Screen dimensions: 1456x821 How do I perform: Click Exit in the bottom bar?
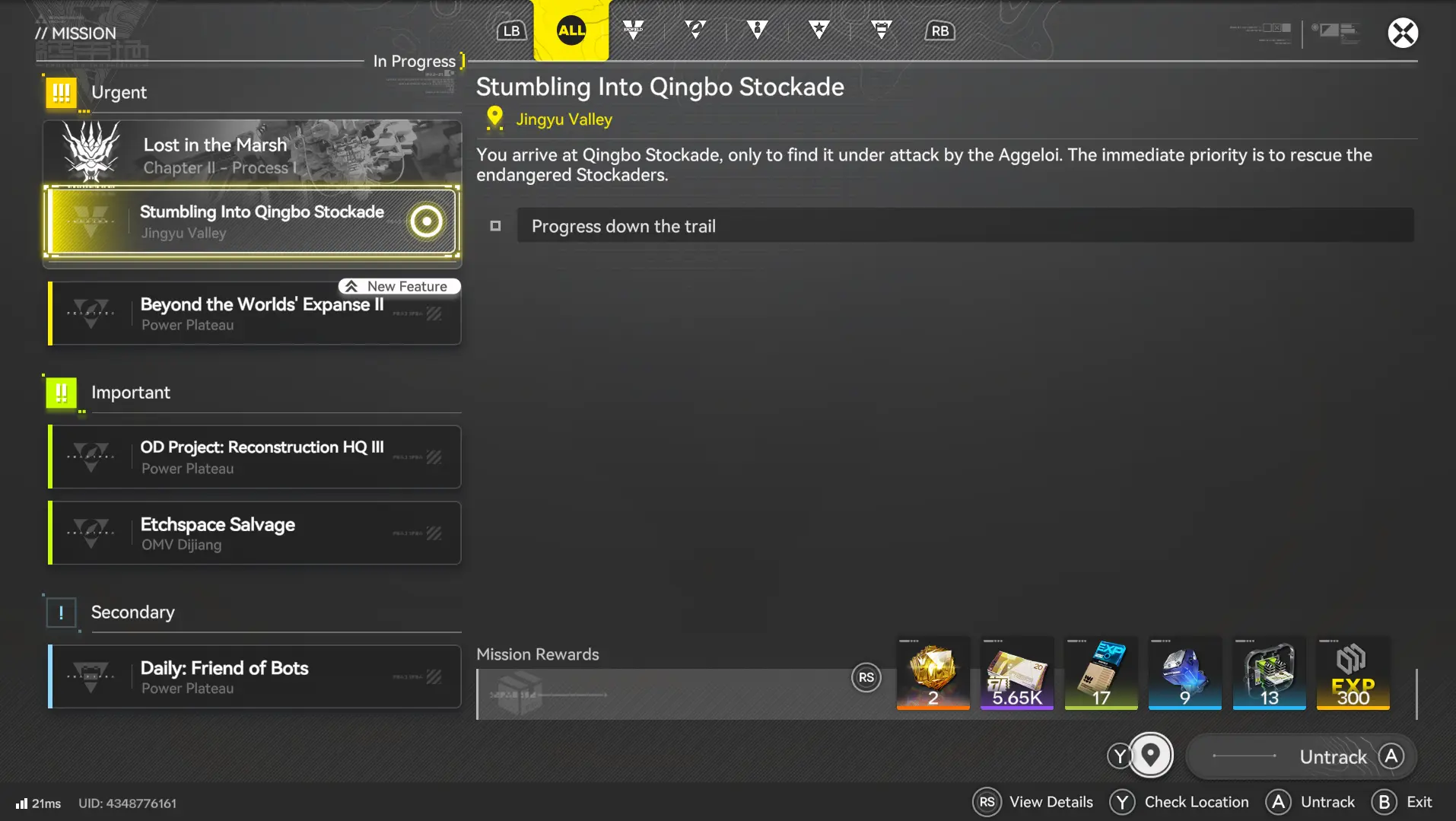[x=1402, y=802]
